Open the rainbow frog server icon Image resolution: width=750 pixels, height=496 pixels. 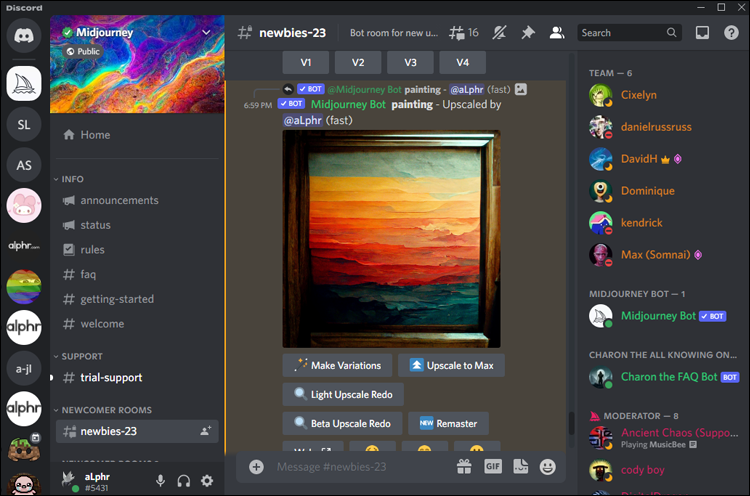23,287
